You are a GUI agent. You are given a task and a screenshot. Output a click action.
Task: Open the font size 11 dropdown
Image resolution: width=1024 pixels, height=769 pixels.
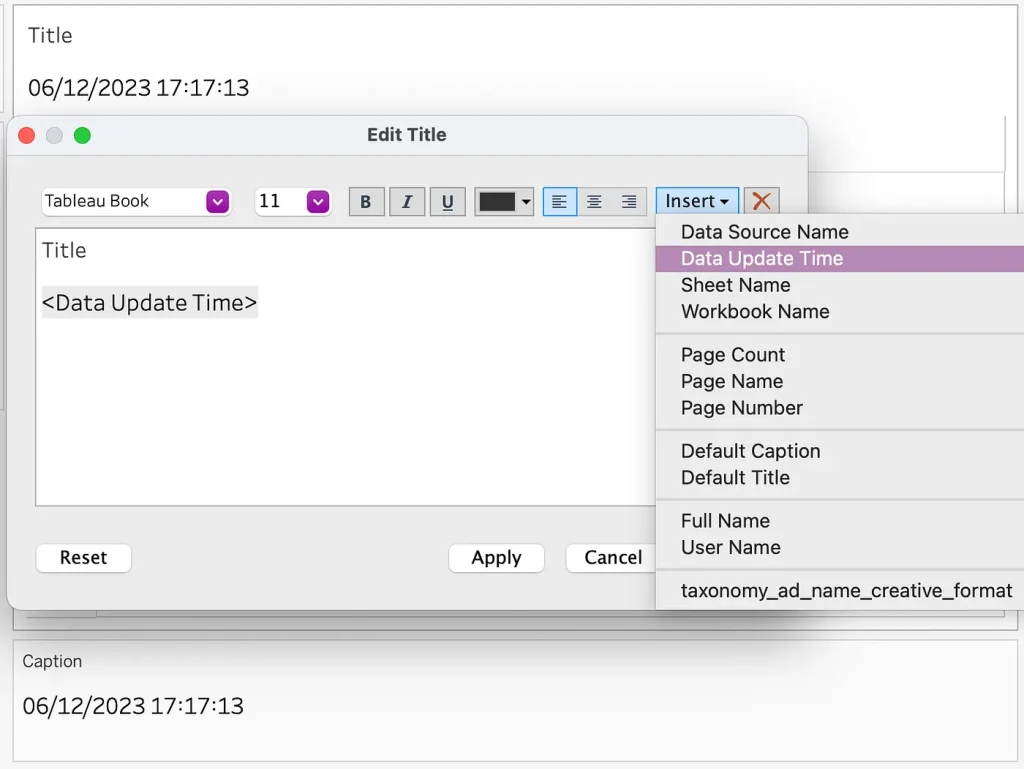(x=292, y=202)
